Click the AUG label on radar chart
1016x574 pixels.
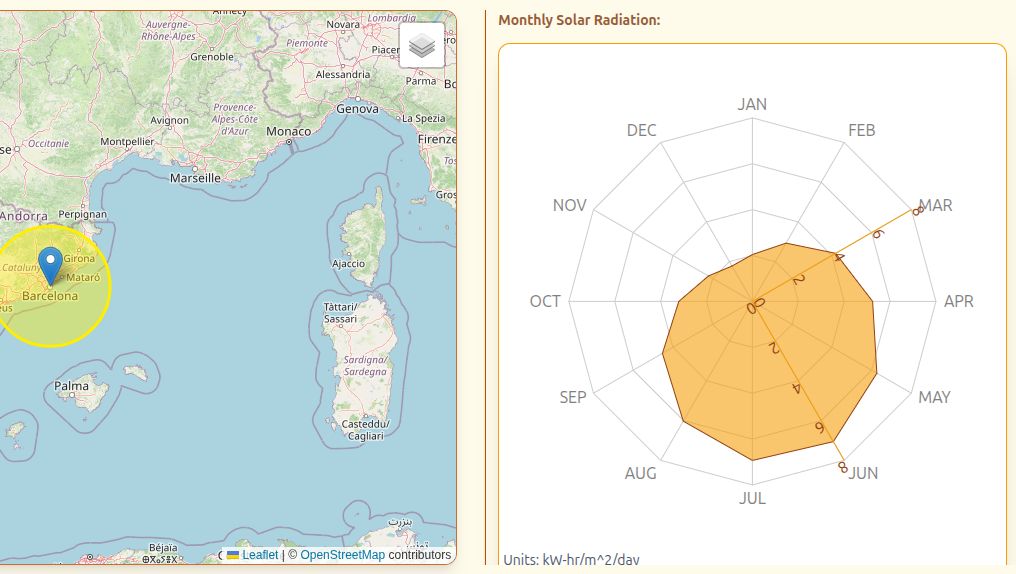[x=641, y=473]
